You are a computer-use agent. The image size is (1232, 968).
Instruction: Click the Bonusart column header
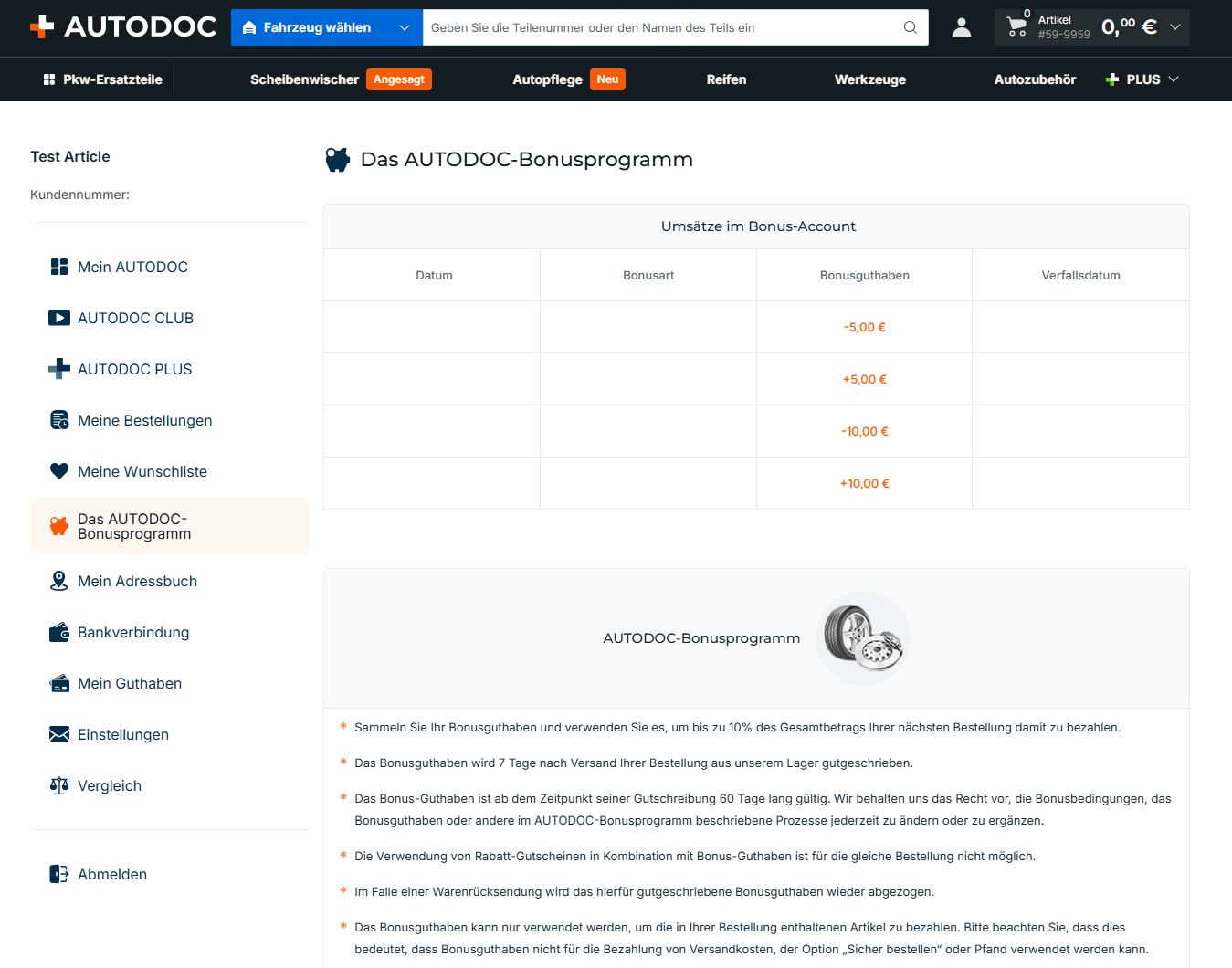(648, 275)
